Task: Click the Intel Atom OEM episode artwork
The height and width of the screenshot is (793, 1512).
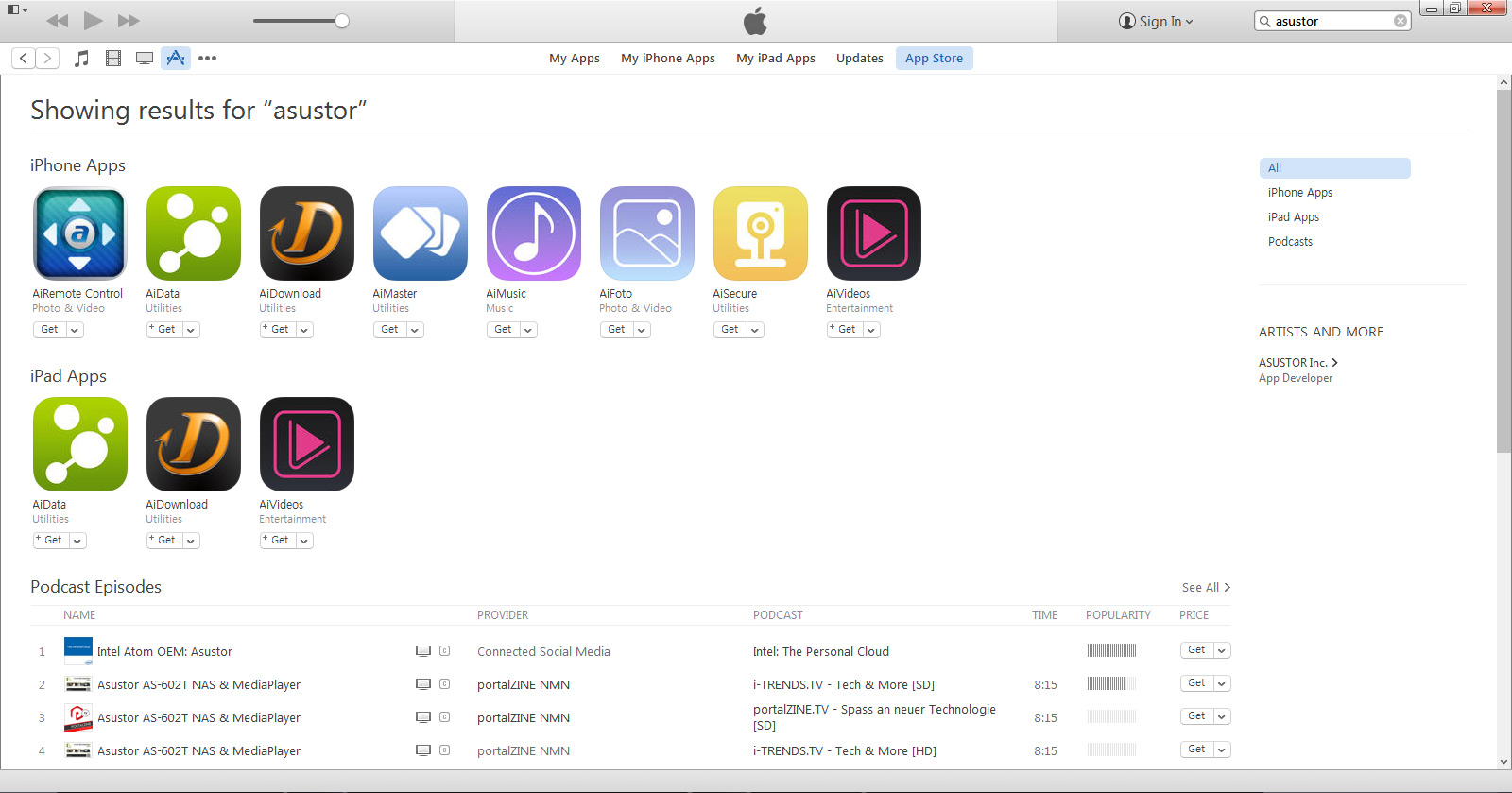Action: click(x=78, y=651)
